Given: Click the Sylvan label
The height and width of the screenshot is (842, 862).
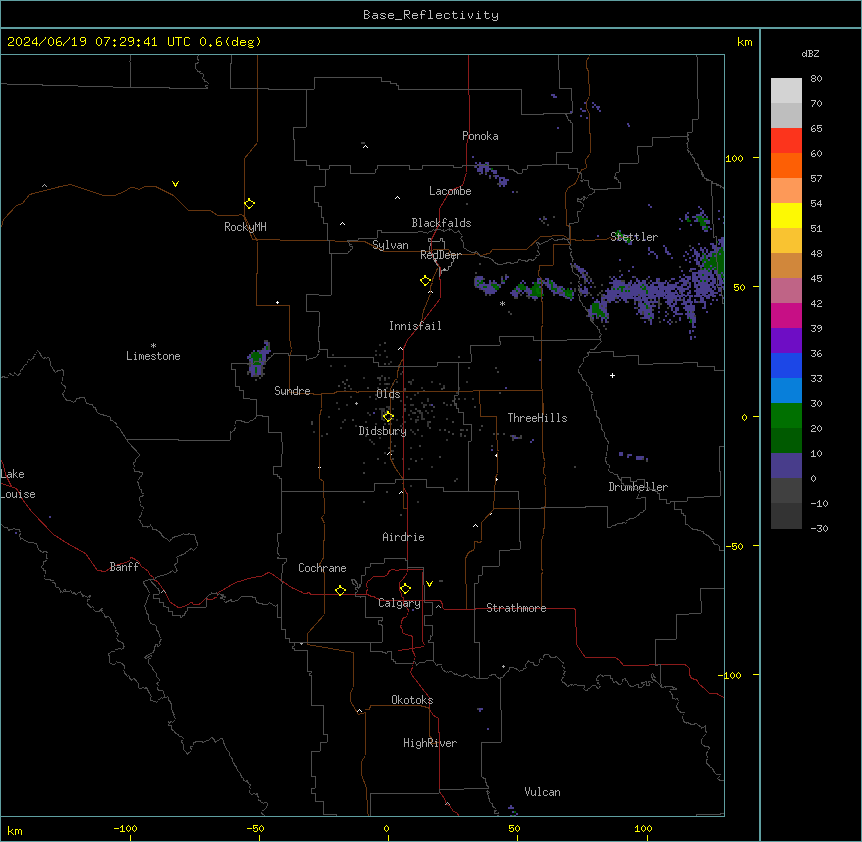Looking at the screenshot, I should (390, 245).
